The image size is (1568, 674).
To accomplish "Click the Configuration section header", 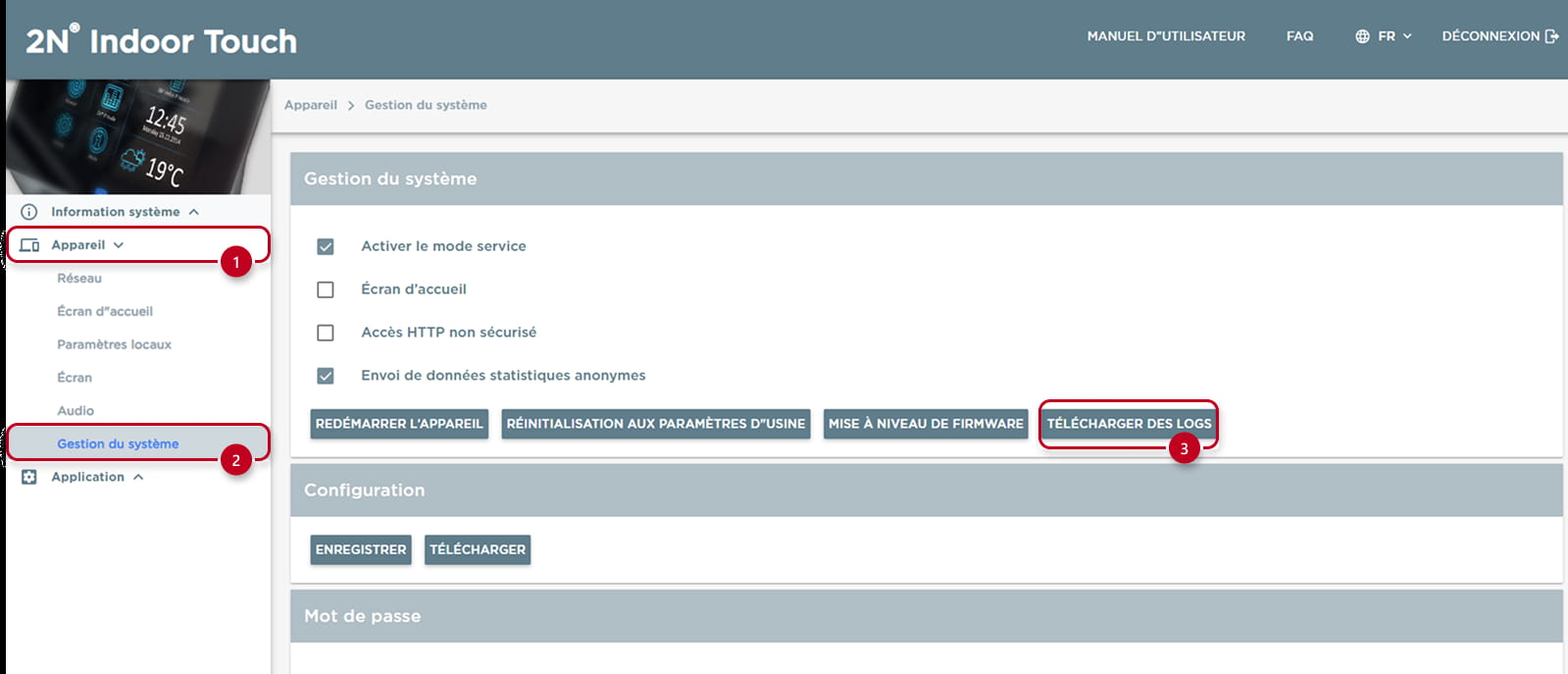I will (x=926, y=491).
